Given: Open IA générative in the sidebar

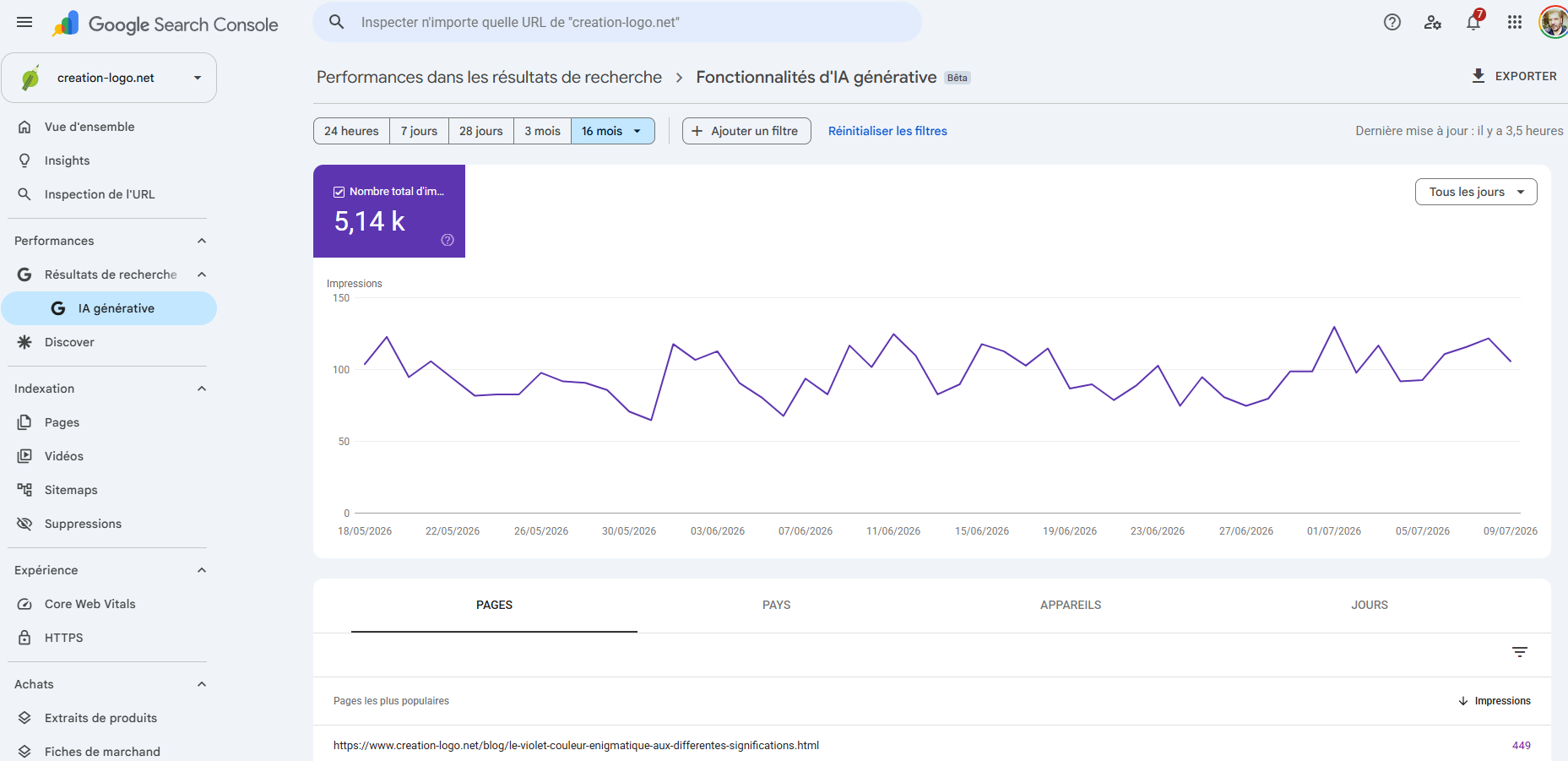Looking at the screenshot, I should (109, 308).
